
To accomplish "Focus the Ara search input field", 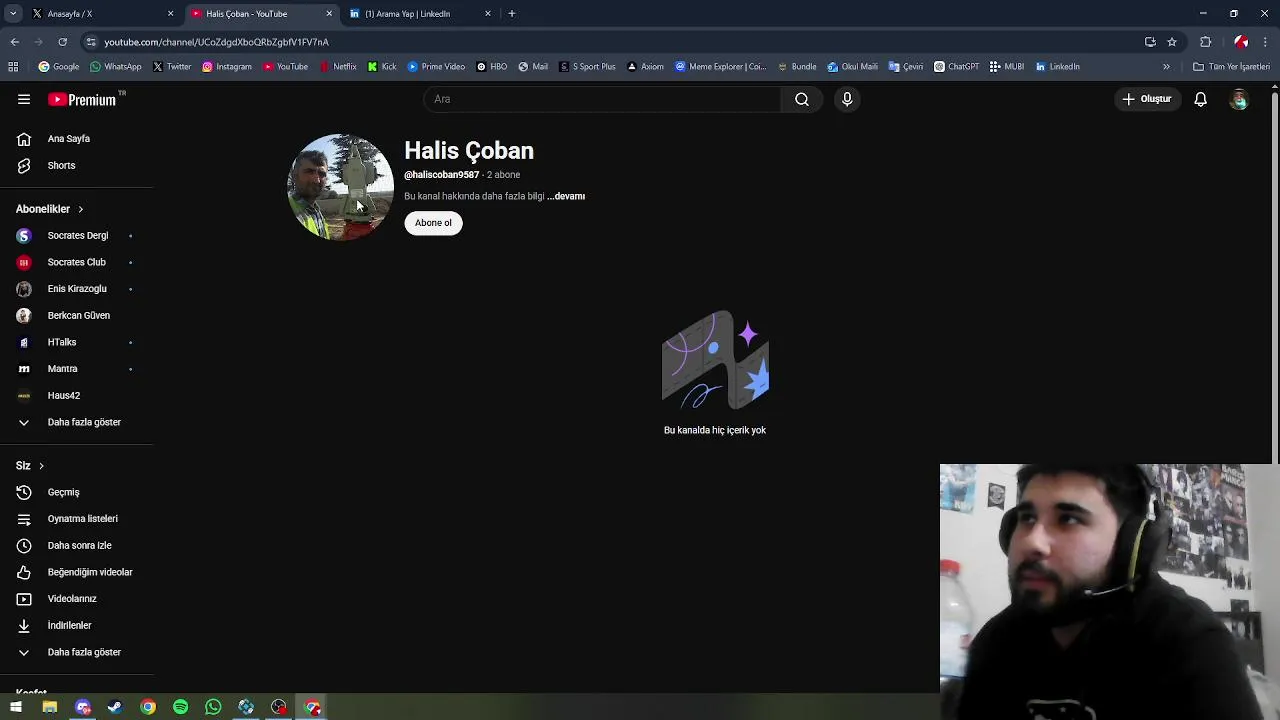I will coord(603,99).
